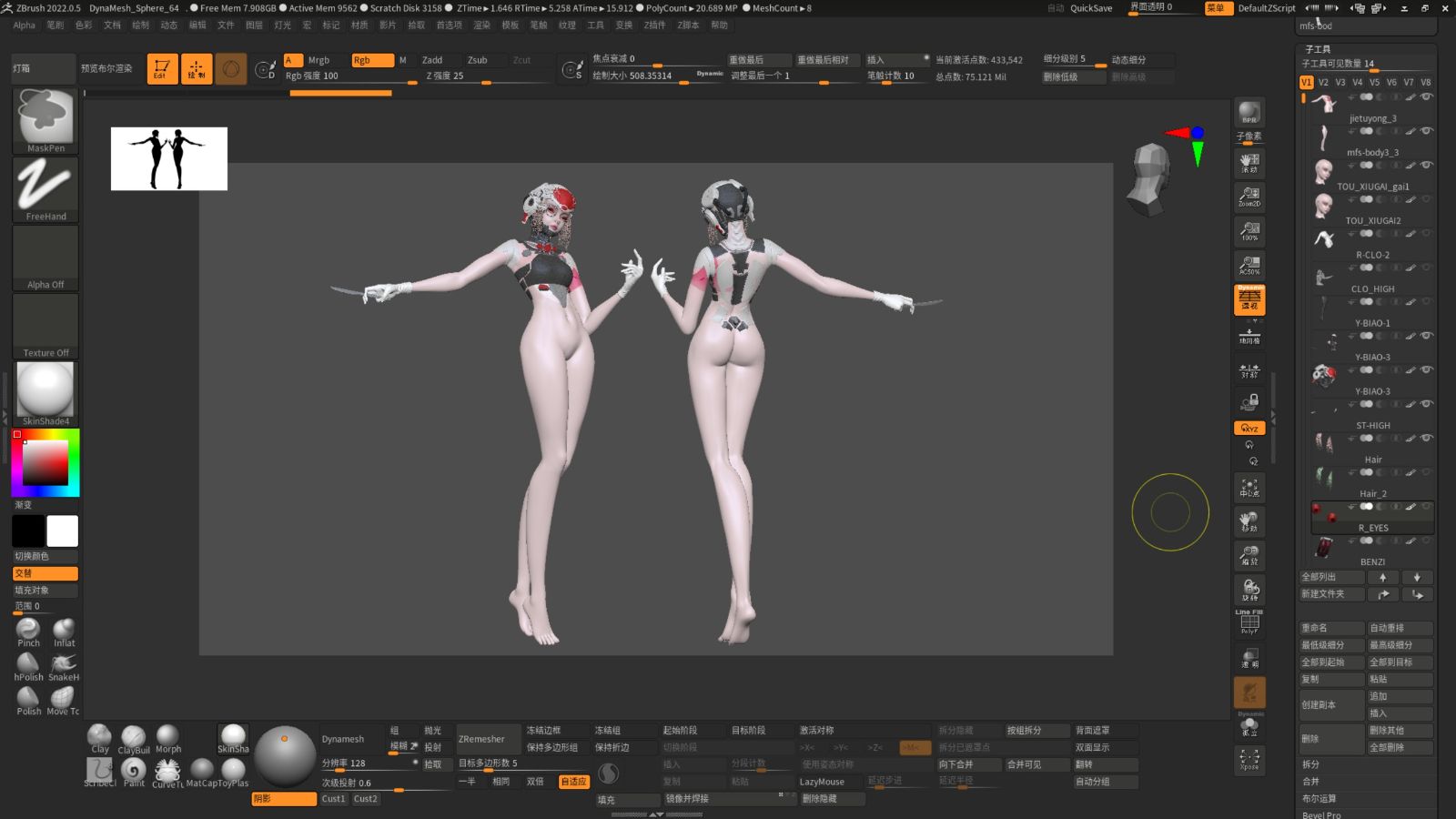Select the ClayBuildup brush

134,739
